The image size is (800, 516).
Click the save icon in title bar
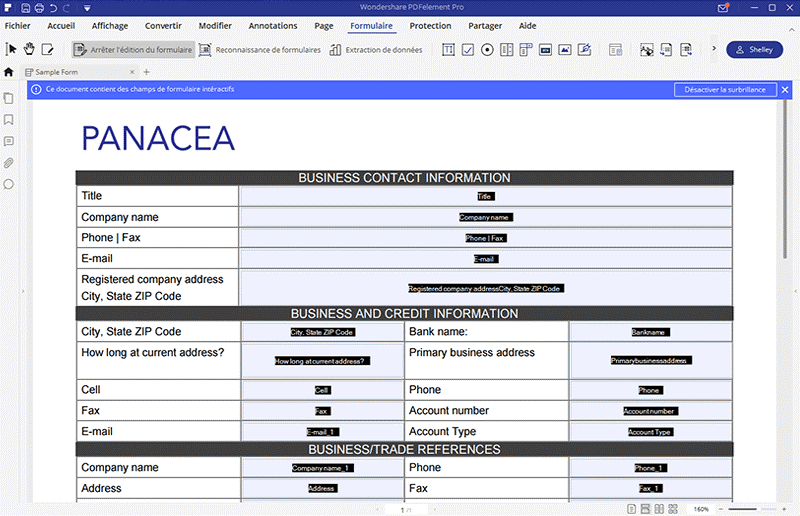tap(26, 8)
